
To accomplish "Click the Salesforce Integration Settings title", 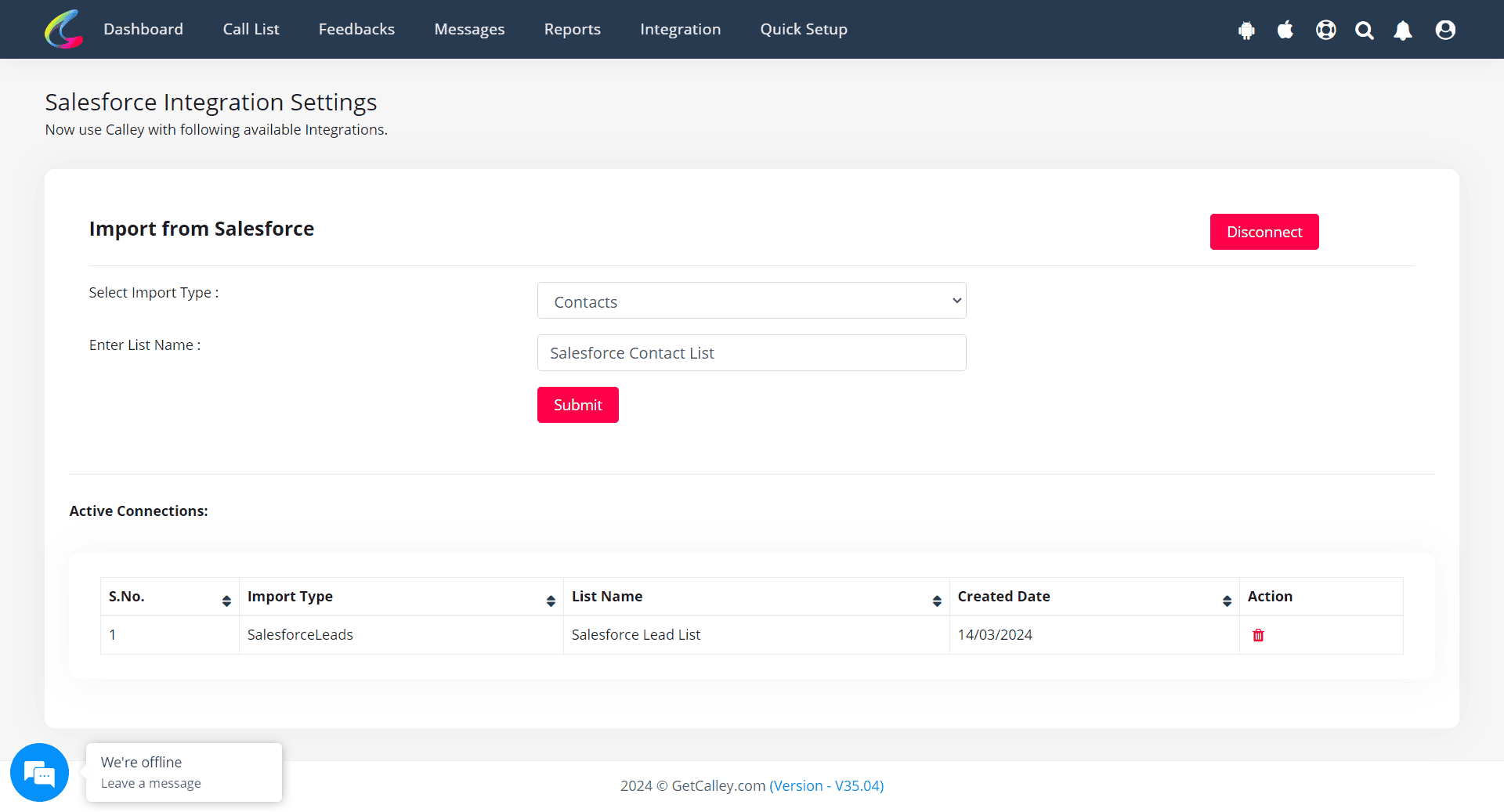I will [x=211, y=103].
